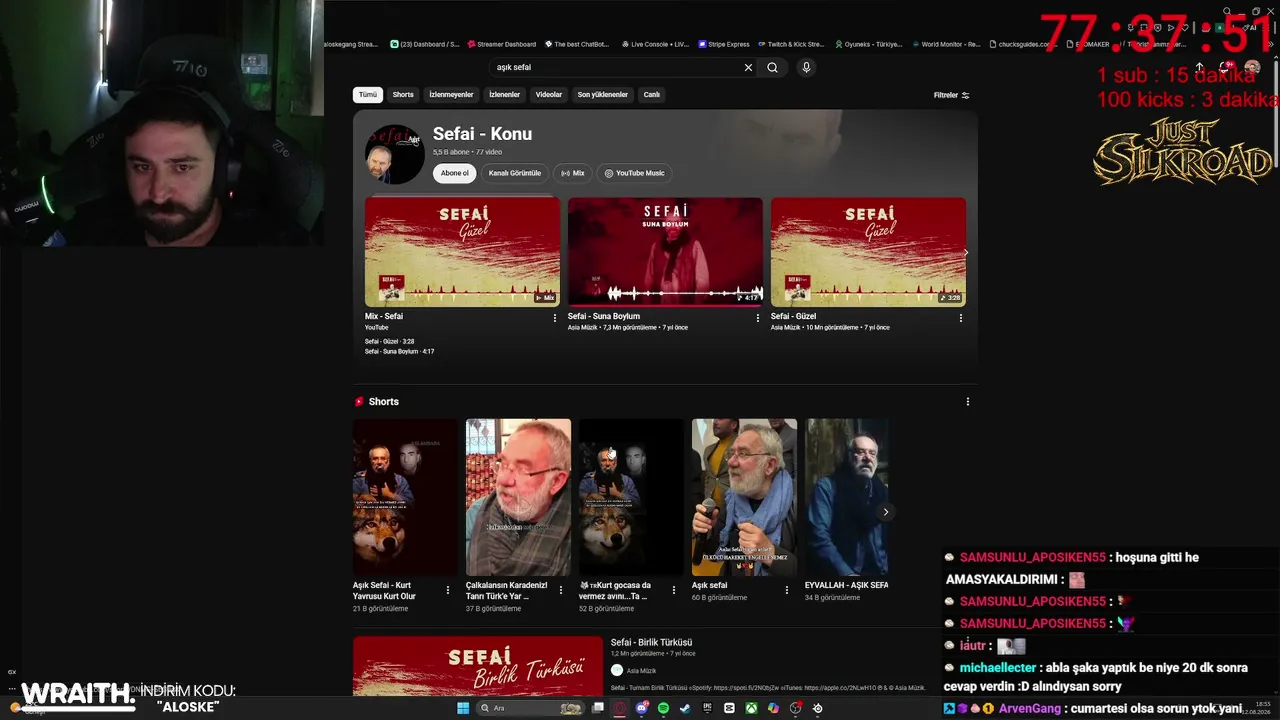
Task: Open Task View on the taskbar
Action: tap(598, 708)
